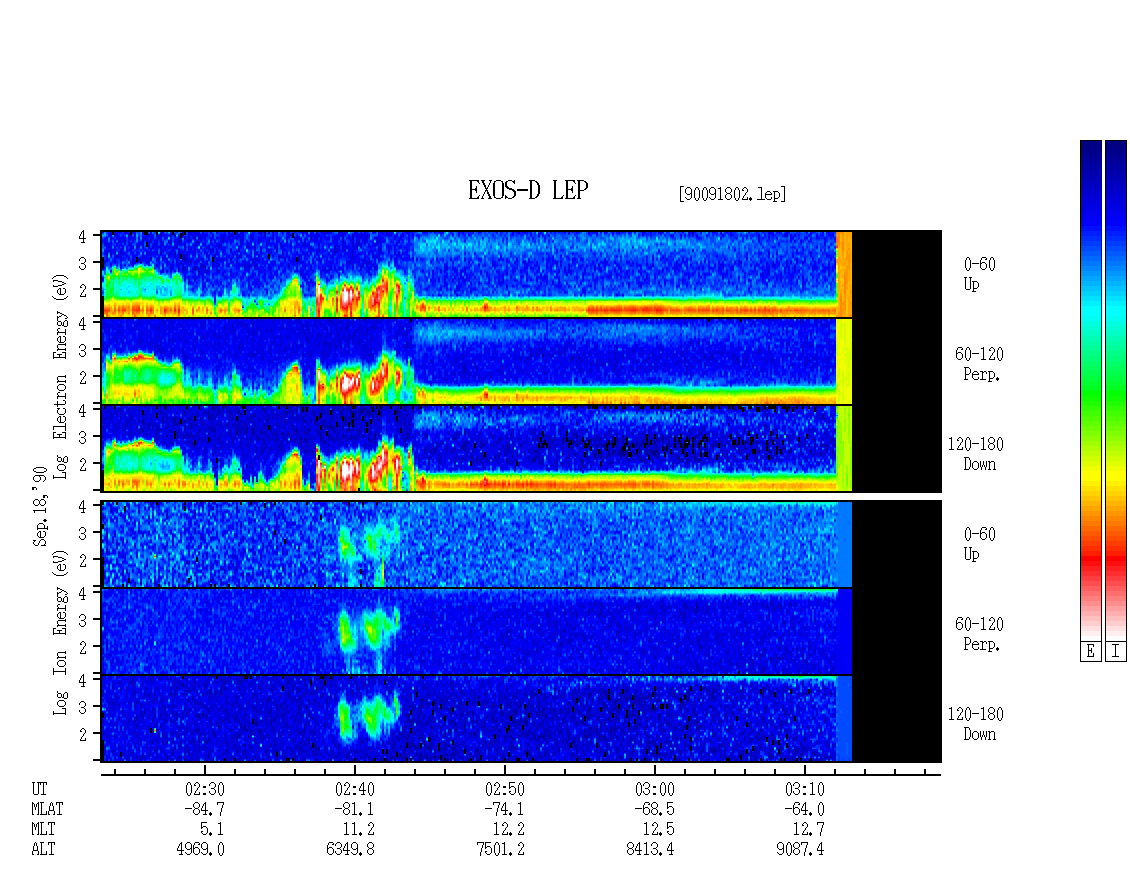Click the MLT value 12.7
Image resolution: width=1130 pixels, height=875 pixels.
808,830
